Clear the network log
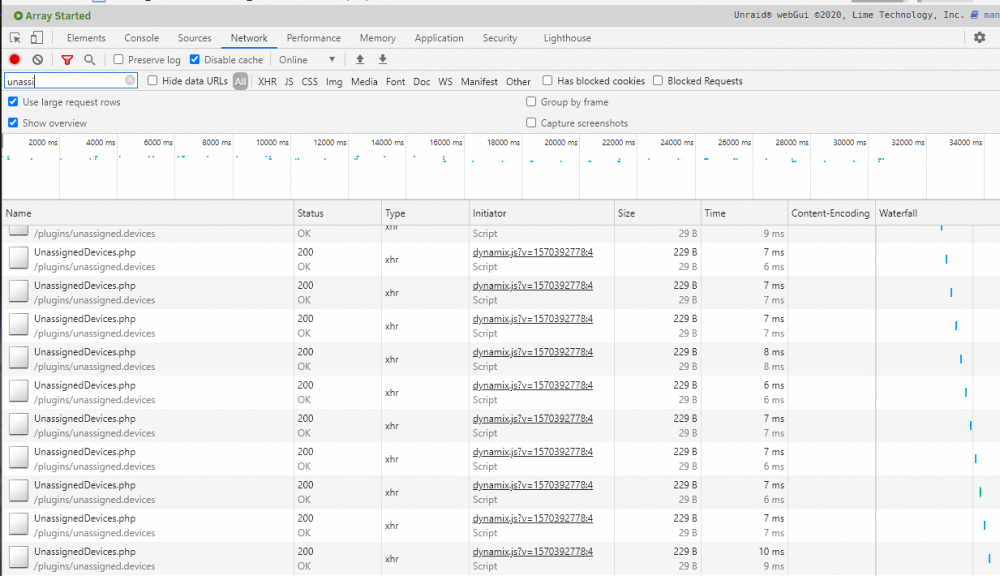1000x576 pixels. (38, 59)
